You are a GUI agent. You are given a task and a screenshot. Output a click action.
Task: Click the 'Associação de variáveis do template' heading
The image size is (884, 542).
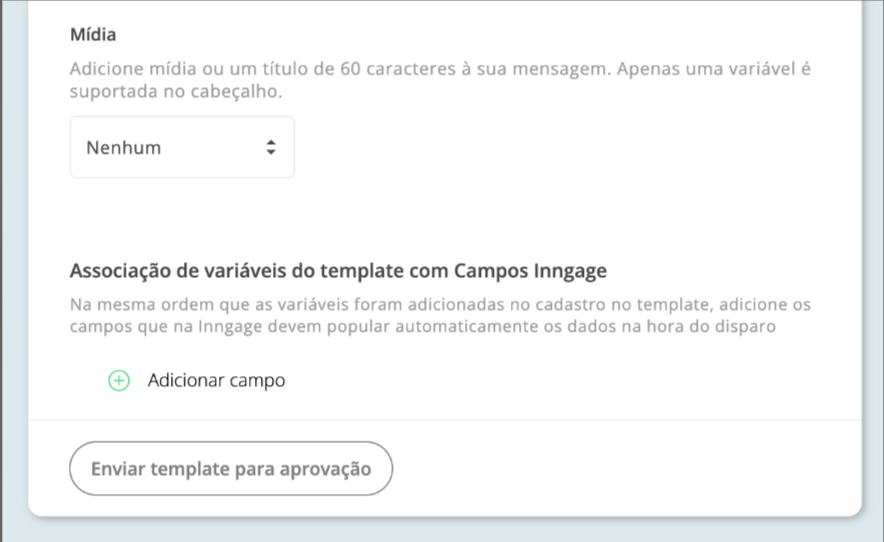point(338,271)
